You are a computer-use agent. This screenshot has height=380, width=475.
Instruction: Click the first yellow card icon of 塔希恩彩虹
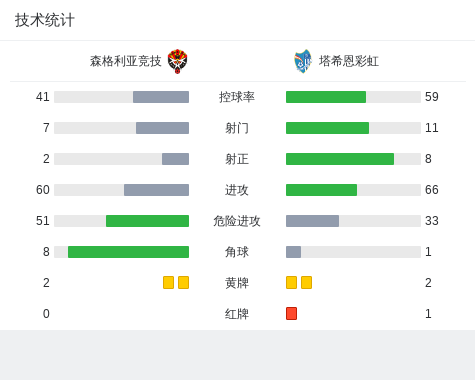[291, 283]
